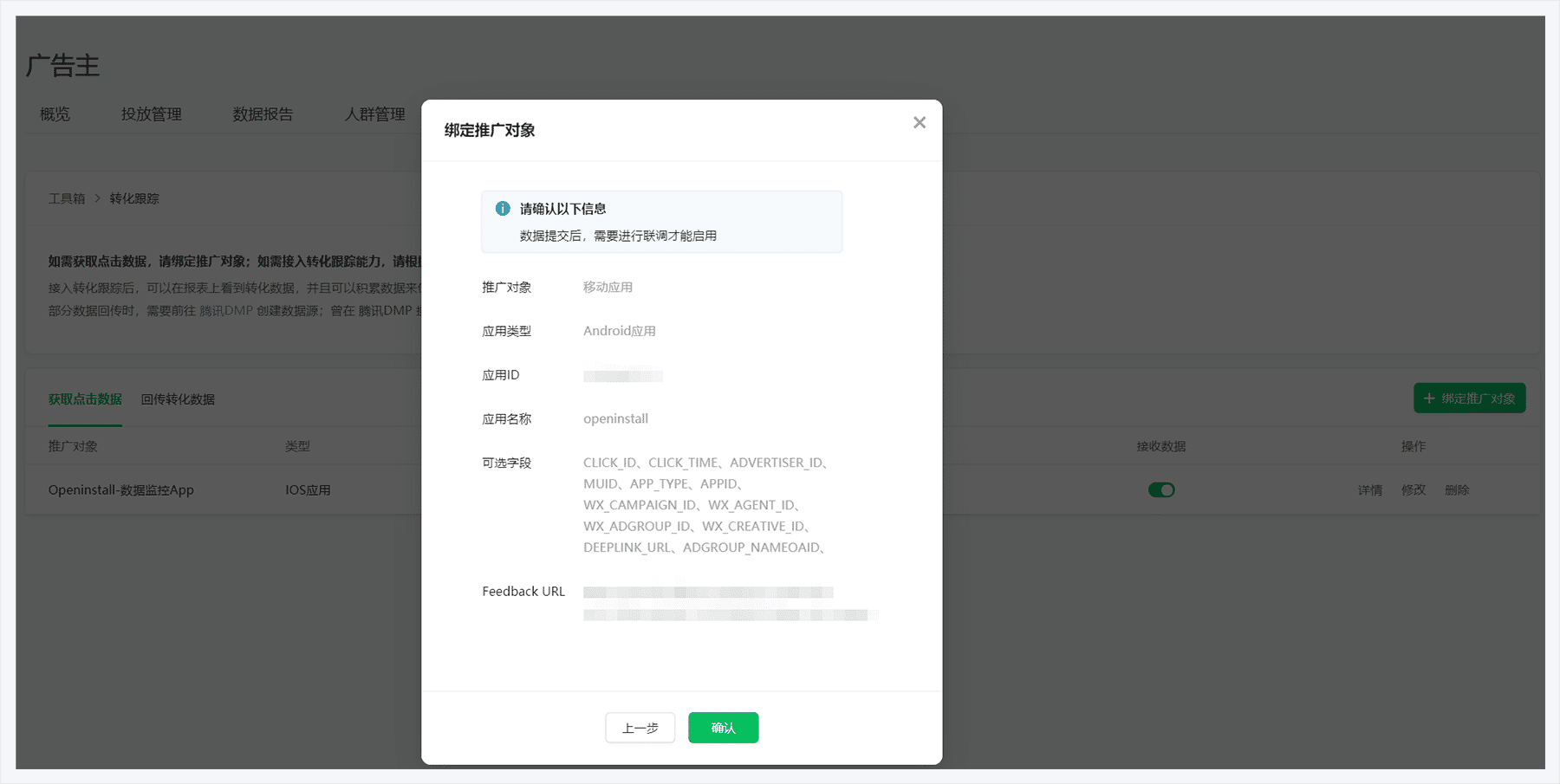Switch to 回传转化数据 tab
The image size is (1560, 784).
click(178, 399)
